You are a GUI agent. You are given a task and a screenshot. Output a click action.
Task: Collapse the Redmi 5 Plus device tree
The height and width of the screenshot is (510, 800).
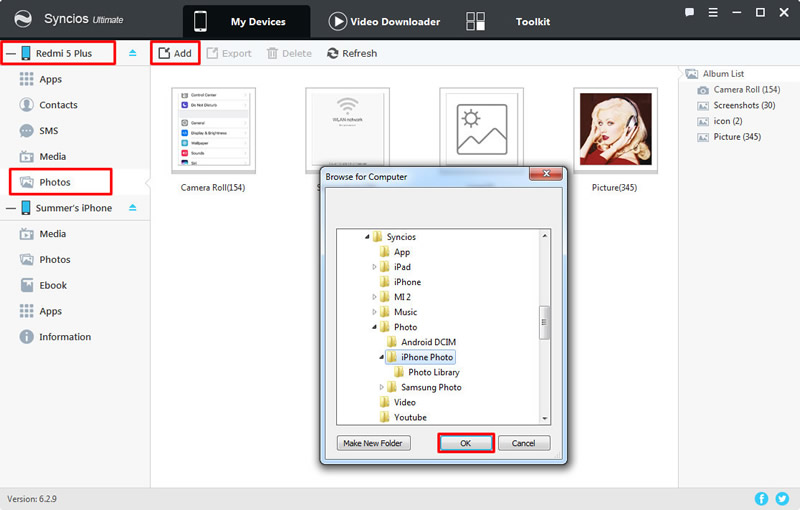pyautogui.click(x=11, y=53)
